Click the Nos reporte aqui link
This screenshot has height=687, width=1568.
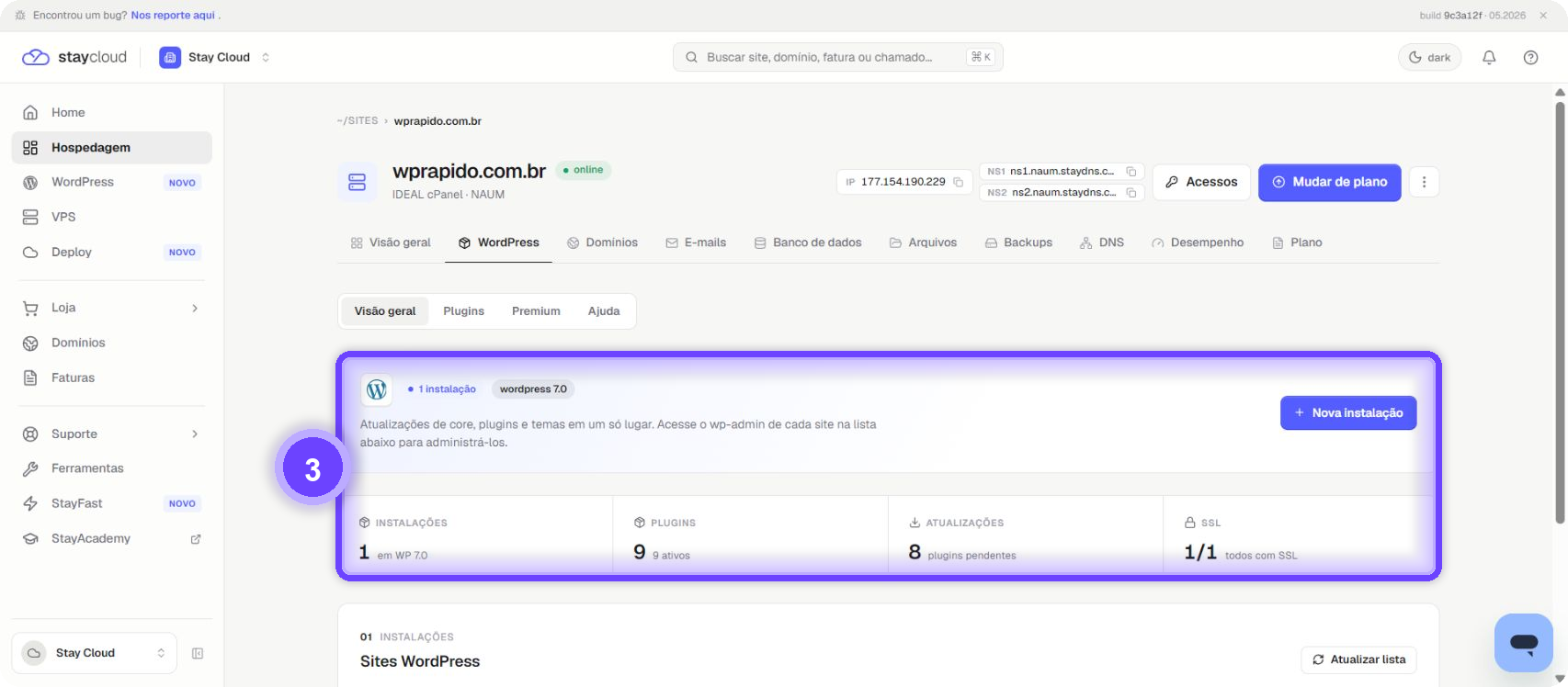coord(173,16)
